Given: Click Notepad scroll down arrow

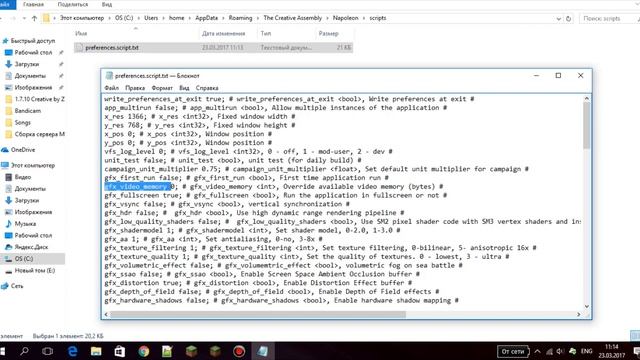Looking at the screenshot, I should pyautogui.click(x=587, y=307).
